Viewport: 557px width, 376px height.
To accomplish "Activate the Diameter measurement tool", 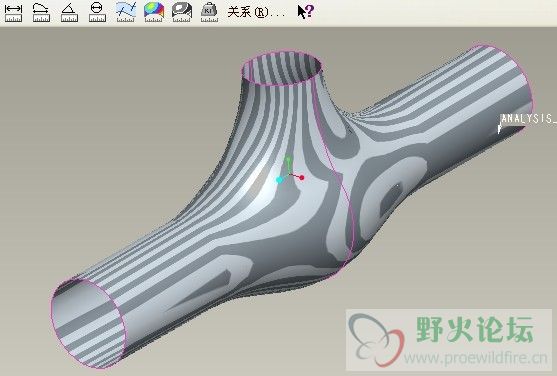I will pyautogui.click(x=97, y=12).
